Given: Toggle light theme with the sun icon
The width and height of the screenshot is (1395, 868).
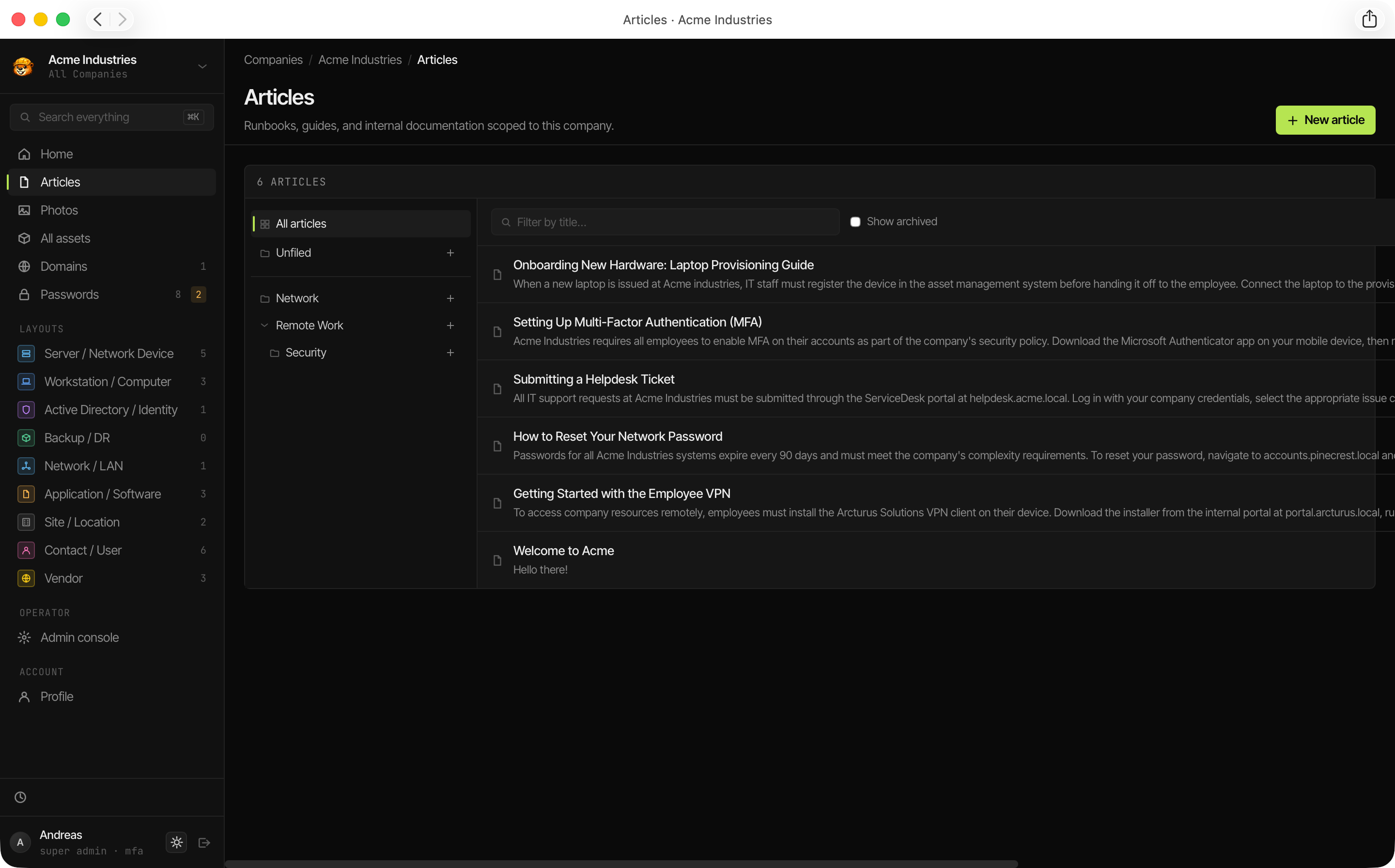Looking at the screenshot, I should (176, 842).
